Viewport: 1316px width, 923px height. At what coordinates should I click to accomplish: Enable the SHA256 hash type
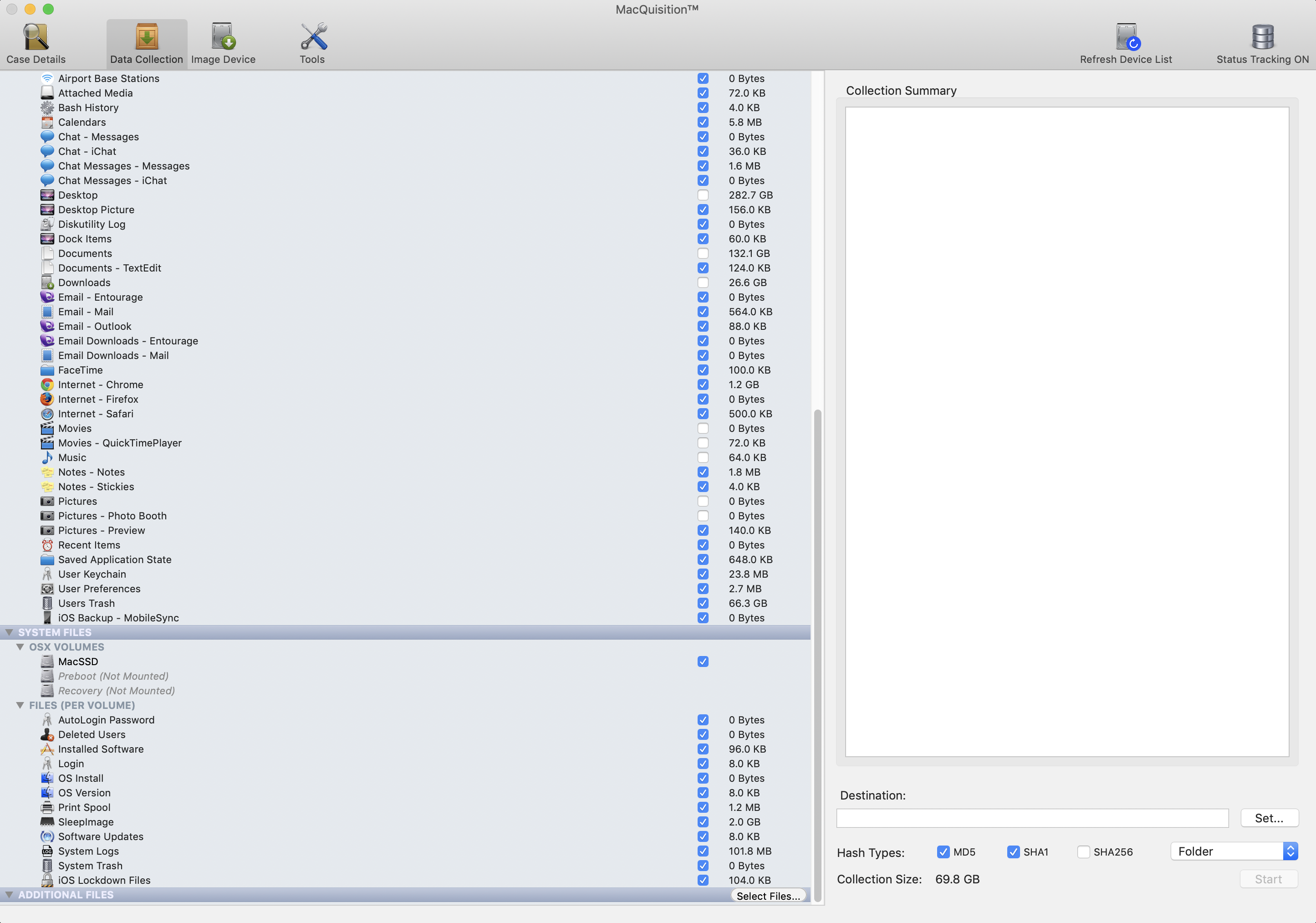click(1083, 852)
